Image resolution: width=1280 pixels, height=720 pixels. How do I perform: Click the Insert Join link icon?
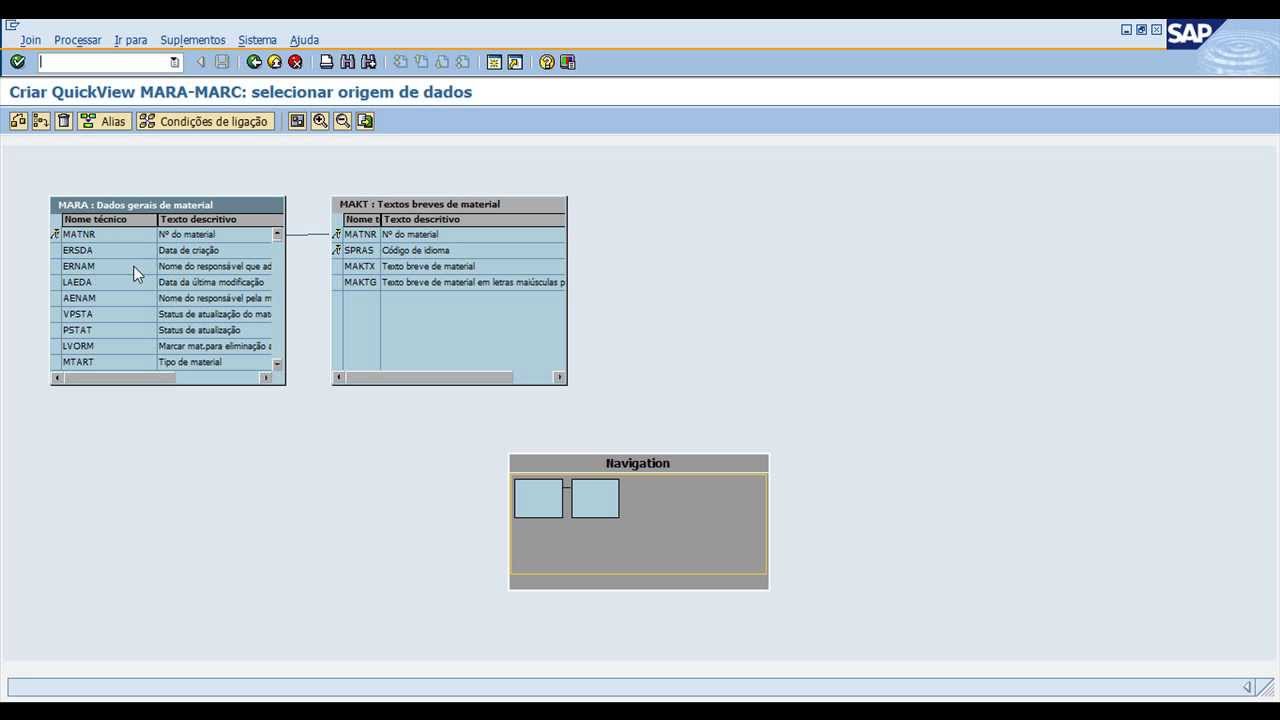(41, 121)
